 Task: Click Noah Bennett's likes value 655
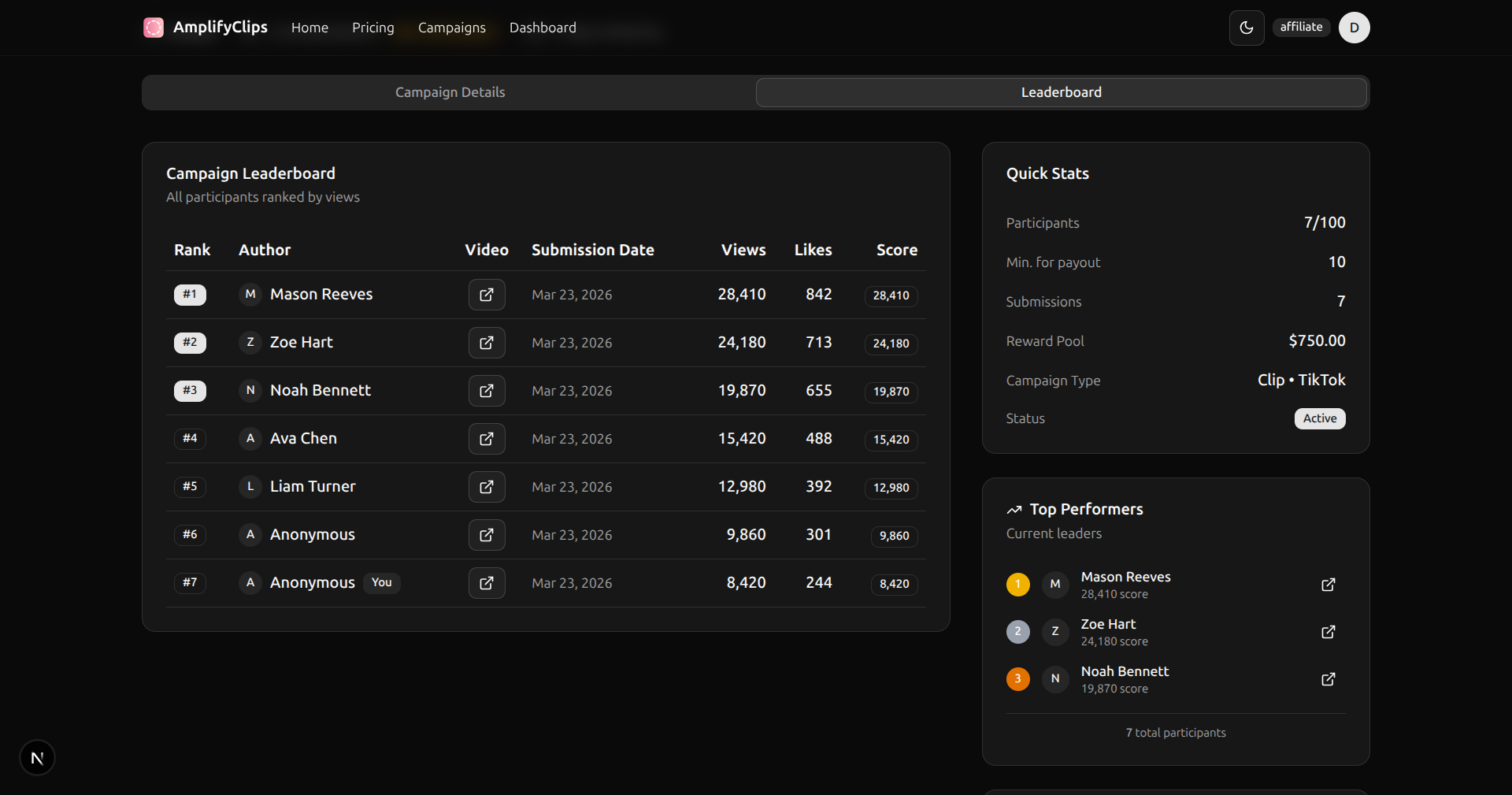(x=819, y=391)
